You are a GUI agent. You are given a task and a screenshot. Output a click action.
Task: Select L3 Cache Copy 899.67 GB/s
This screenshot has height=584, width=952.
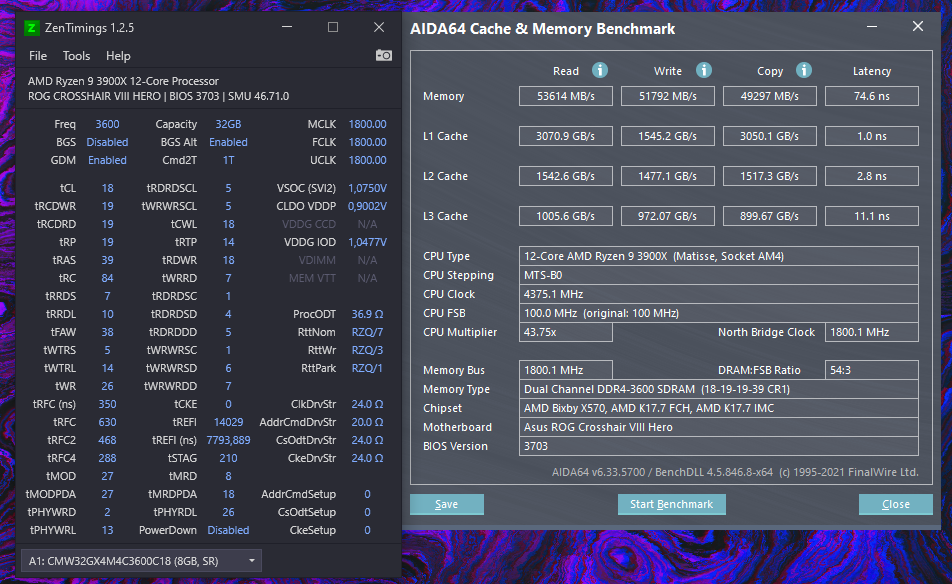click(770, 216)
